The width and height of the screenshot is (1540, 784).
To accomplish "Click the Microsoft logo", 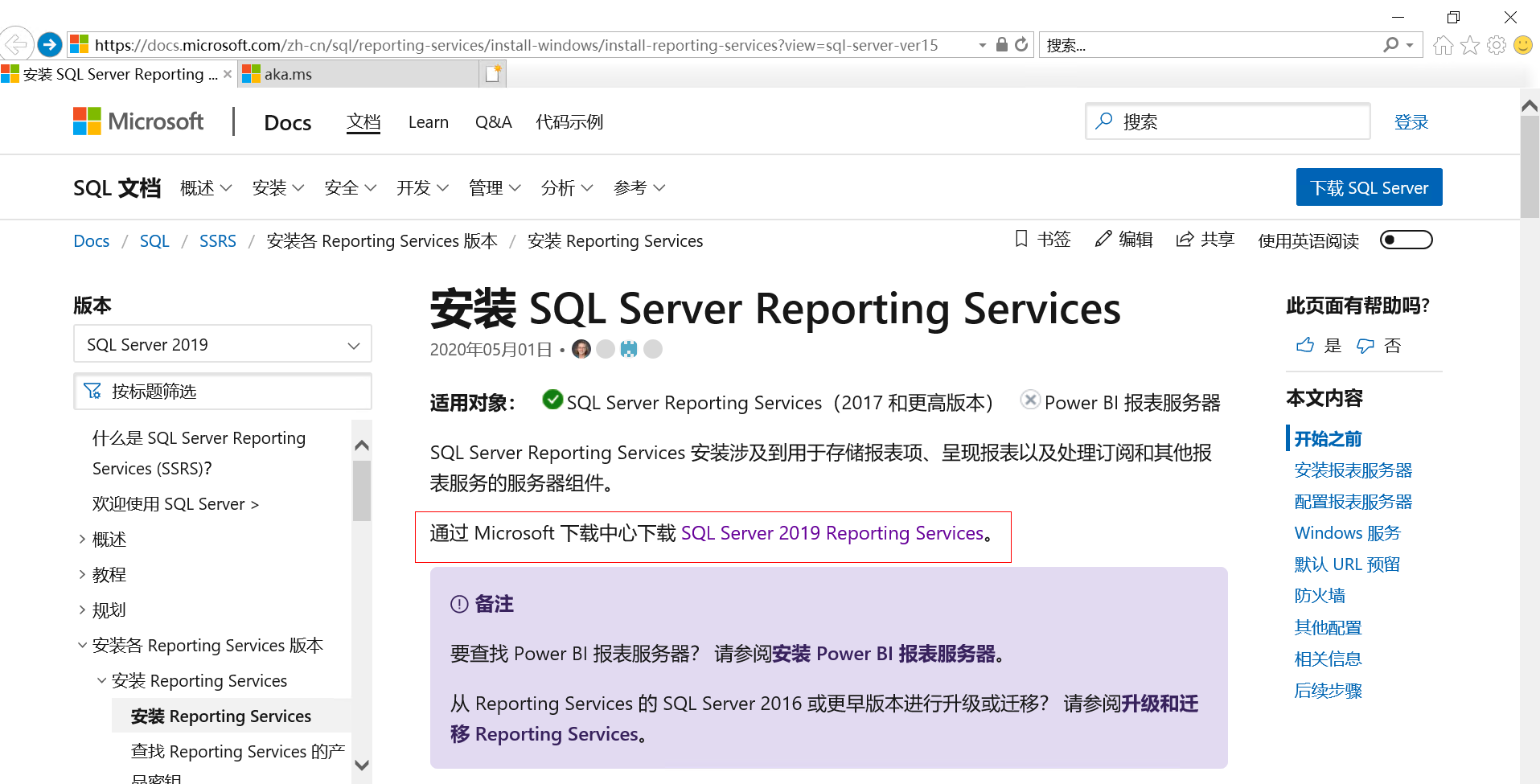I will [x=138, y=121].
